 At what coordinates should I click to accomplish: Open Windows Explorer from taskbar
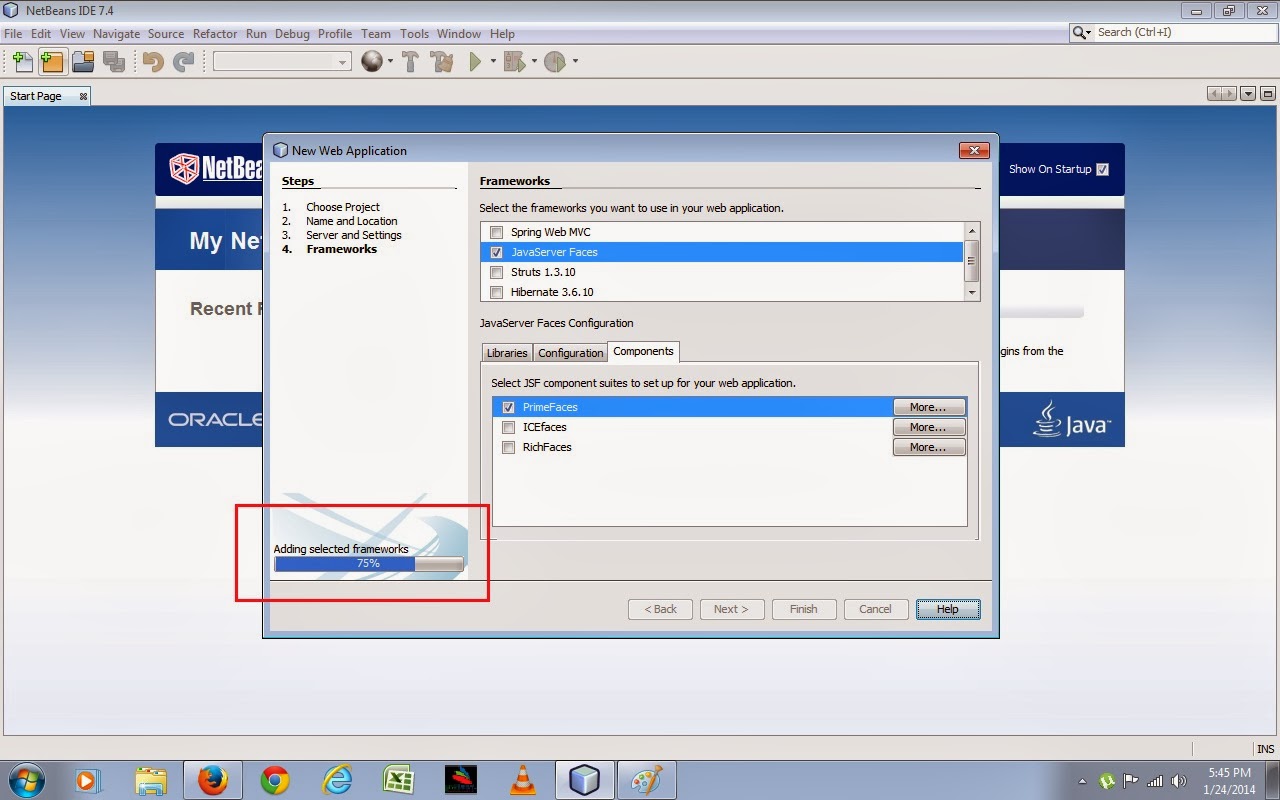pyautogui.click(x=150, y=780)
